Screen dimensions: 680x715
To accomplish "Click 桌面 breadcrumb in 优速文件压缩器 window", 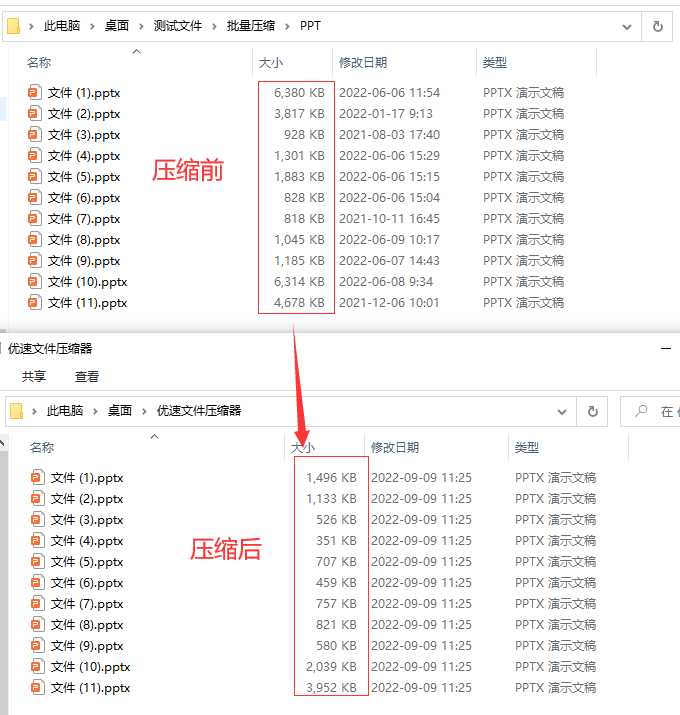I will point(119,411).
